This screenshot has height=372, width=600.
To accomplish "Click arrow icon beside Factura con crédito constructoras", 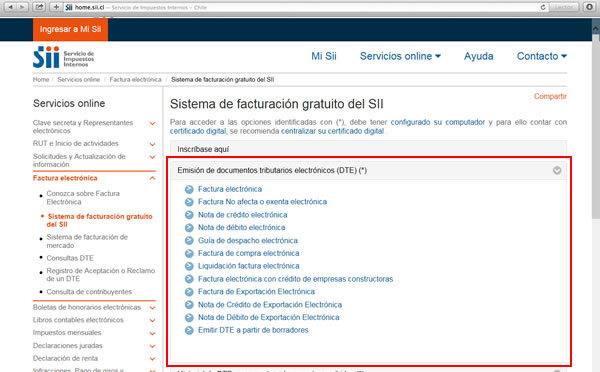I will 189,279.
